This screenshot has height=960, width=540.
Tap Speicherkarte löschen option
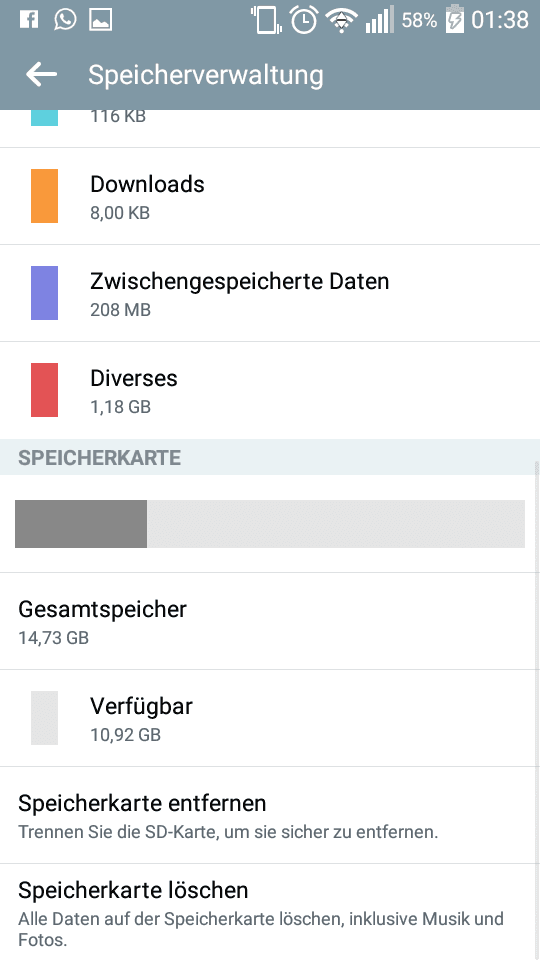tap(270, 912)
